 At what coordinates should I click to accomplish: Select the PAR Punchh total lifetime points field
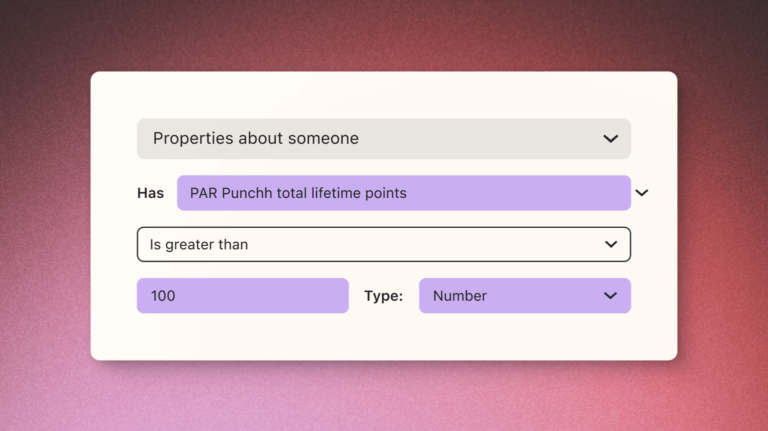[x=404, y=193]
